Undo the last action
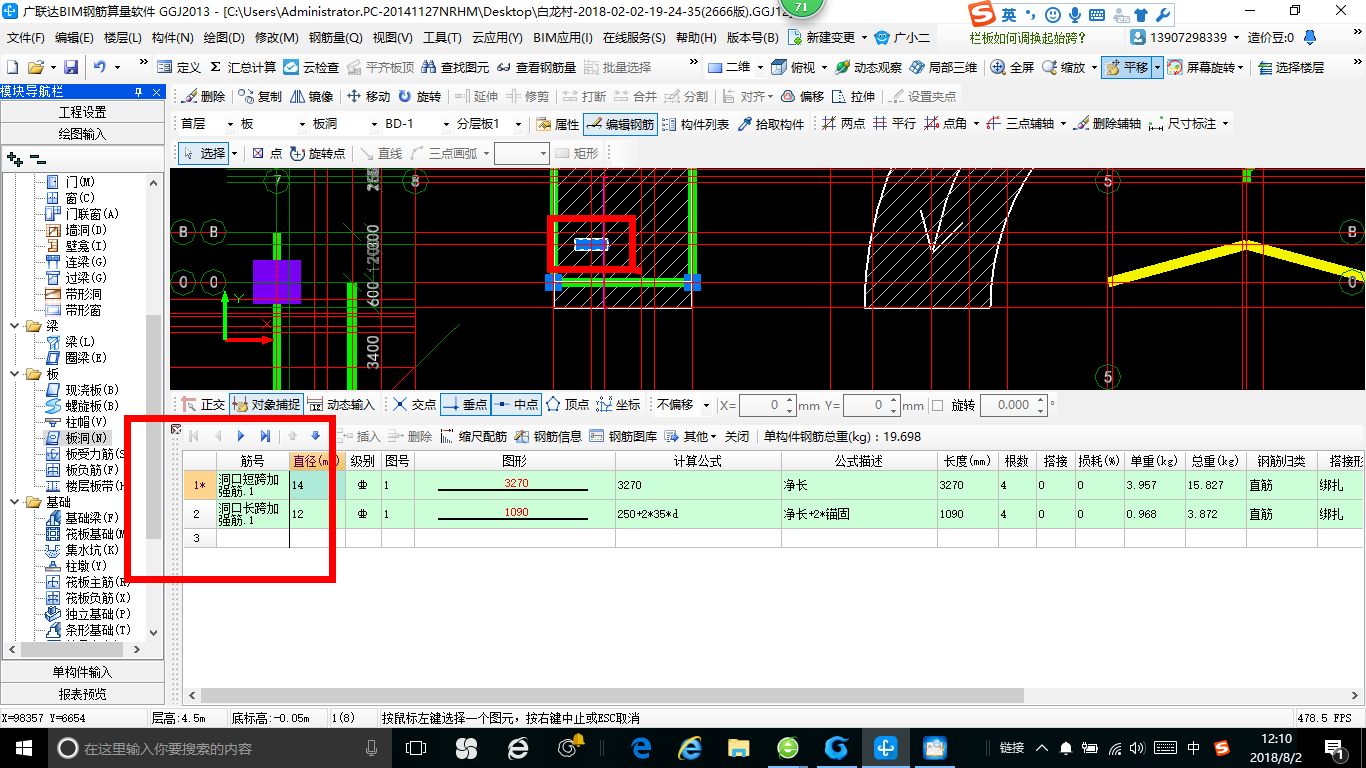 tap(100, 67)
